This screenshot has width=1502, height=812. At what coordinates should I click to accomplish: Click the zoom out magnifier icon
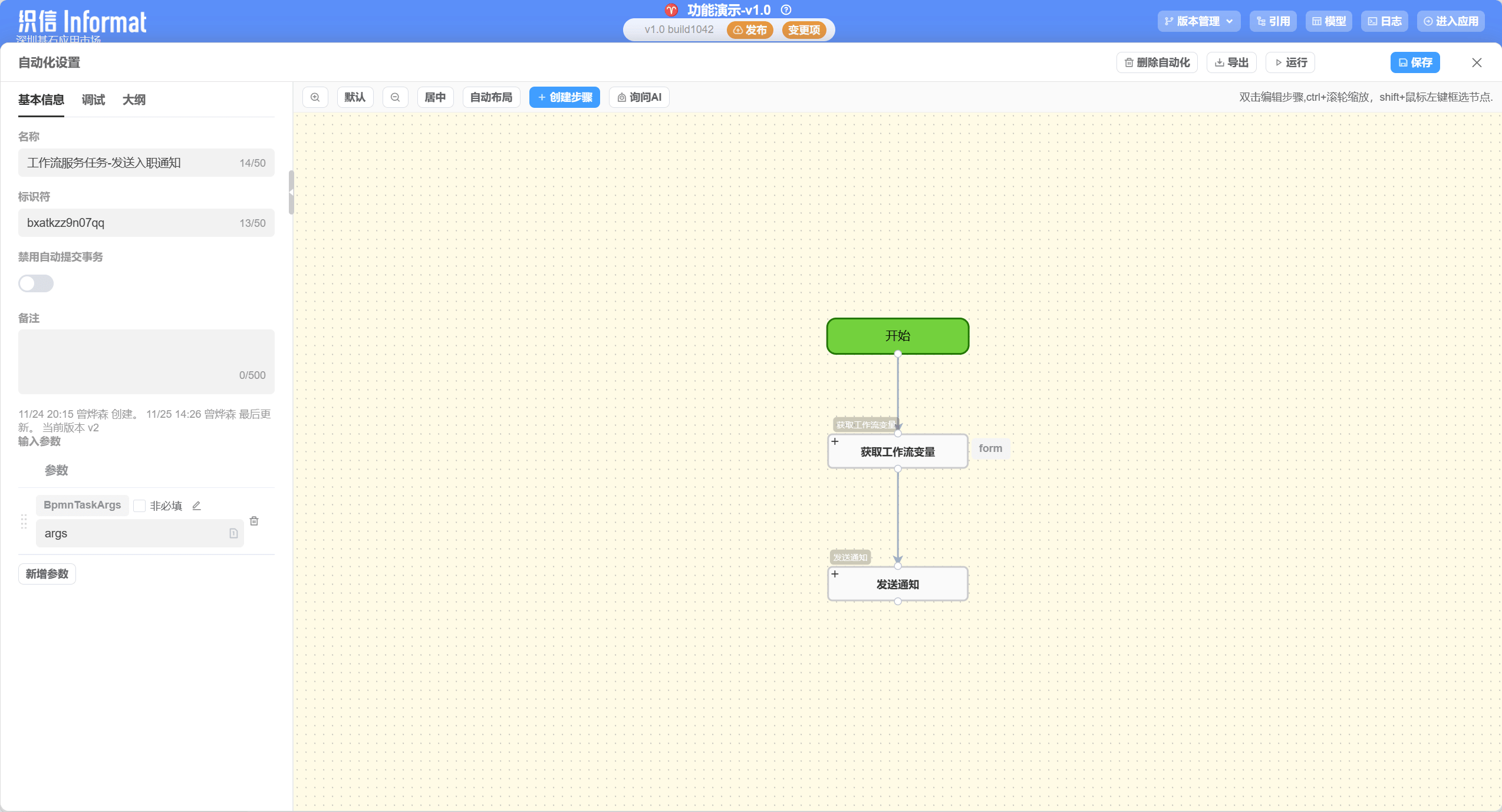[x=396, y=97]
